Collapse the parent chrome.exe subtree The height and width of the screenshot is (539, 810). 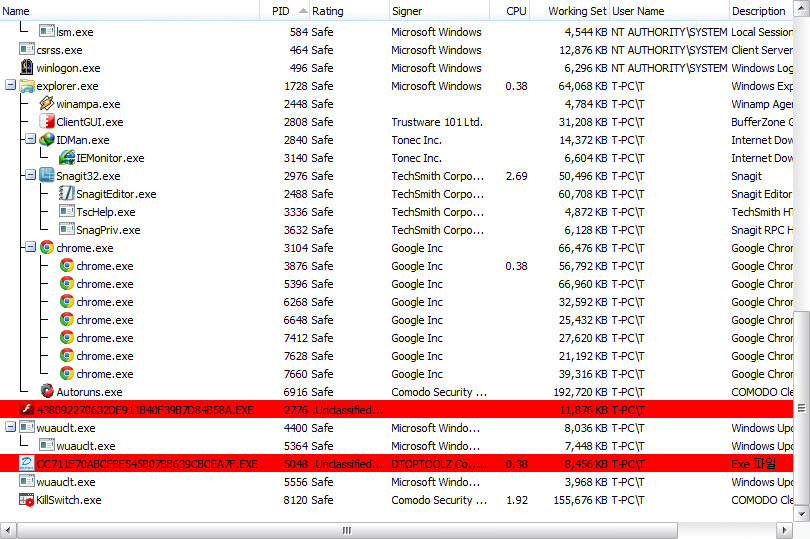pyautogui.click(x=30, y=247)
